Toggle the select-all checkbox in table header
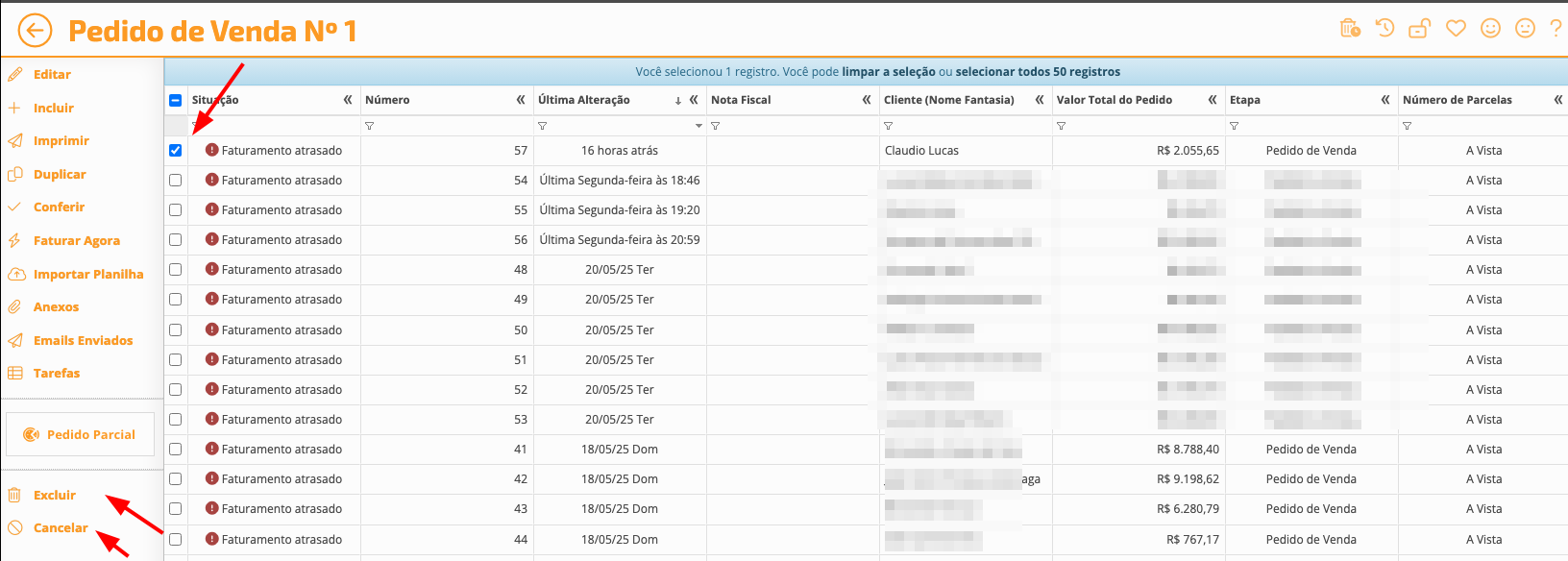Screen dimensions: 1568x561 (175, 100)
